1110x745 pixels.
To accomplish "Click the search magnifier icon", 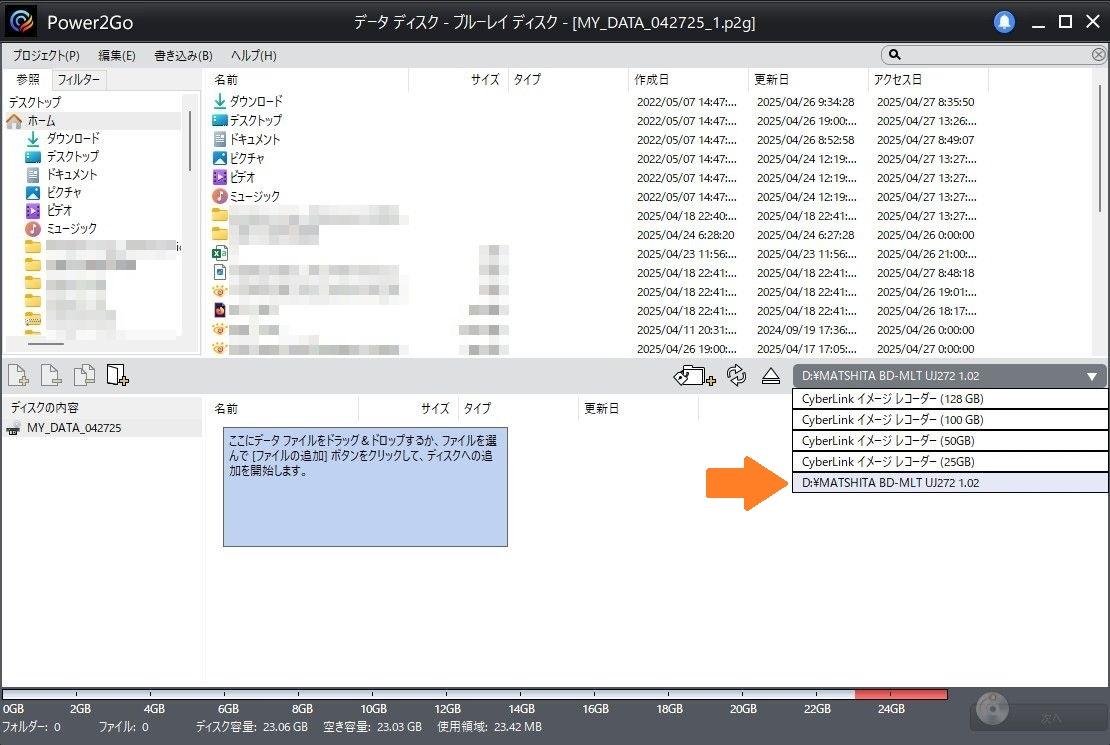I will tap(895, 55).
